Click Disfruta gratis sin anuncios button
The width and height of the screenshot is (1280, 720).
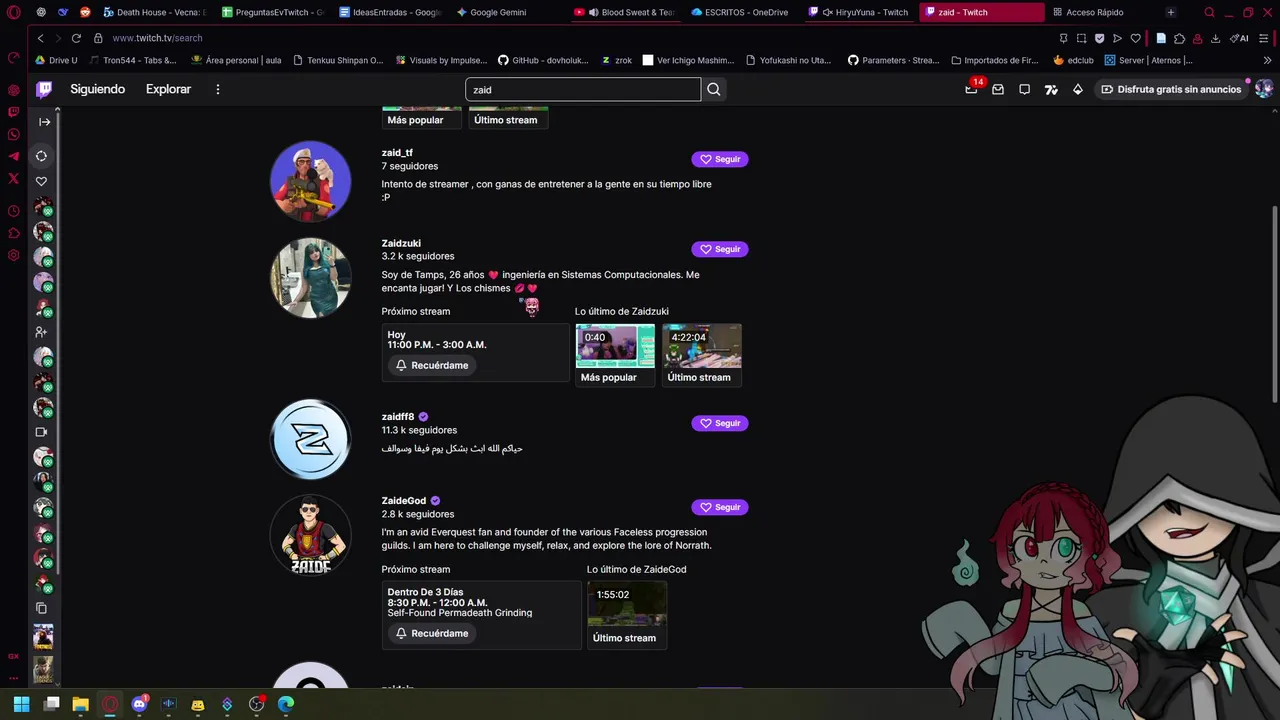click(x=1171, y=89)
